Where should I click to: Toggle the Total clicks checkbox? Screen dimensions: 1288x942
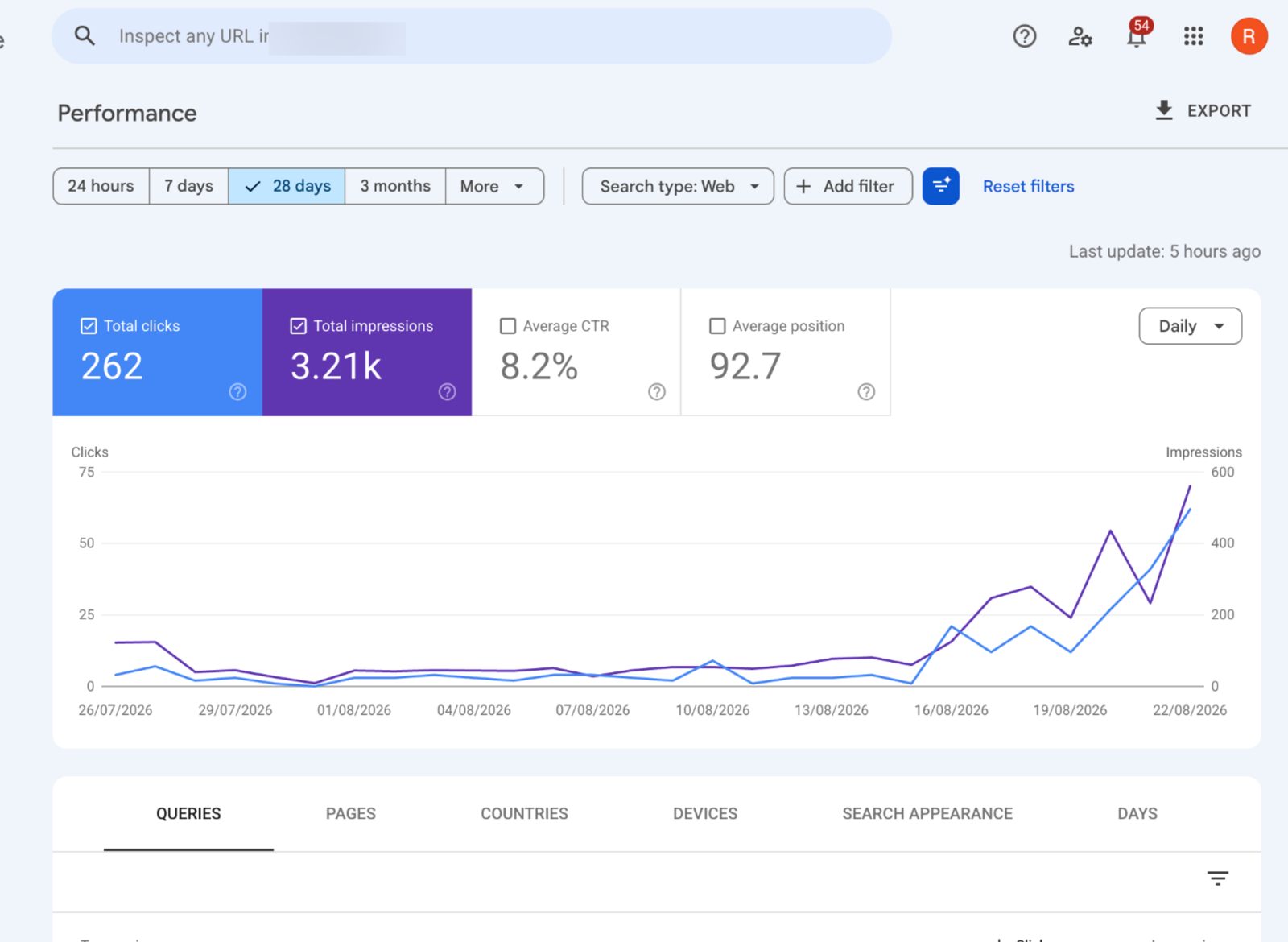pos(89,326)
